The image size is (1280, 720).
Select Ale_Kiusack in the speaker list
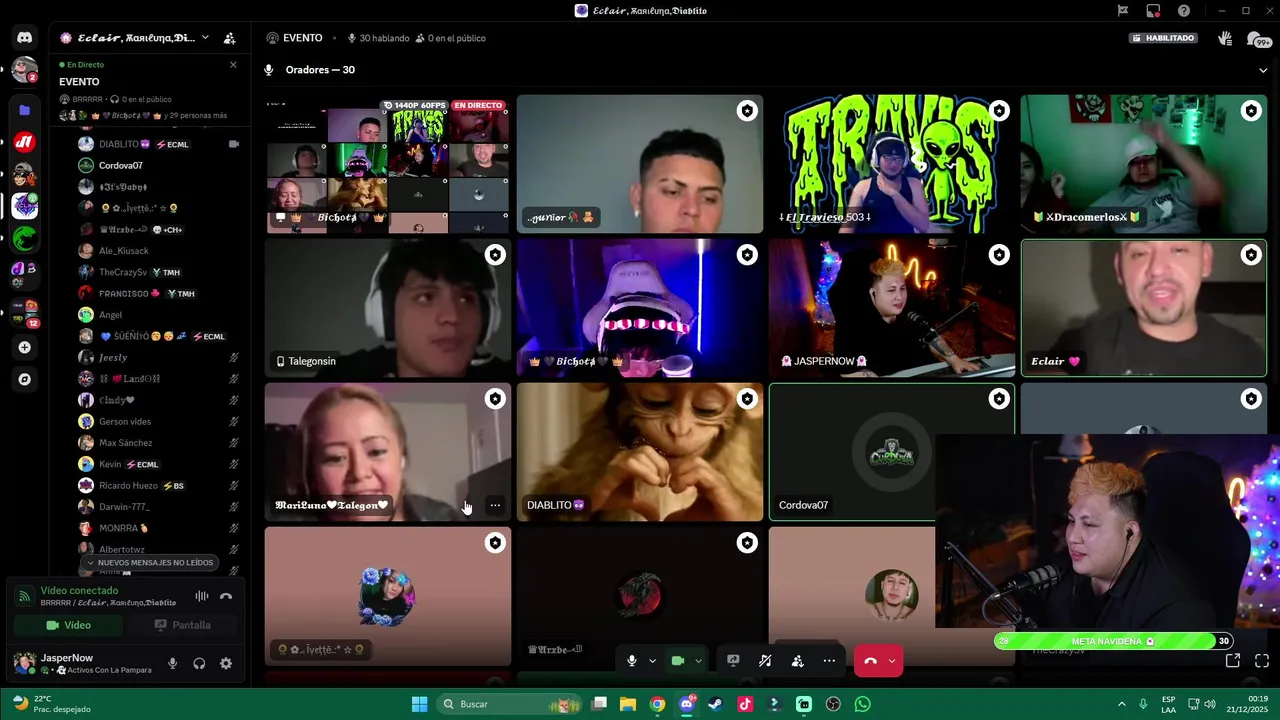(123, 251)
